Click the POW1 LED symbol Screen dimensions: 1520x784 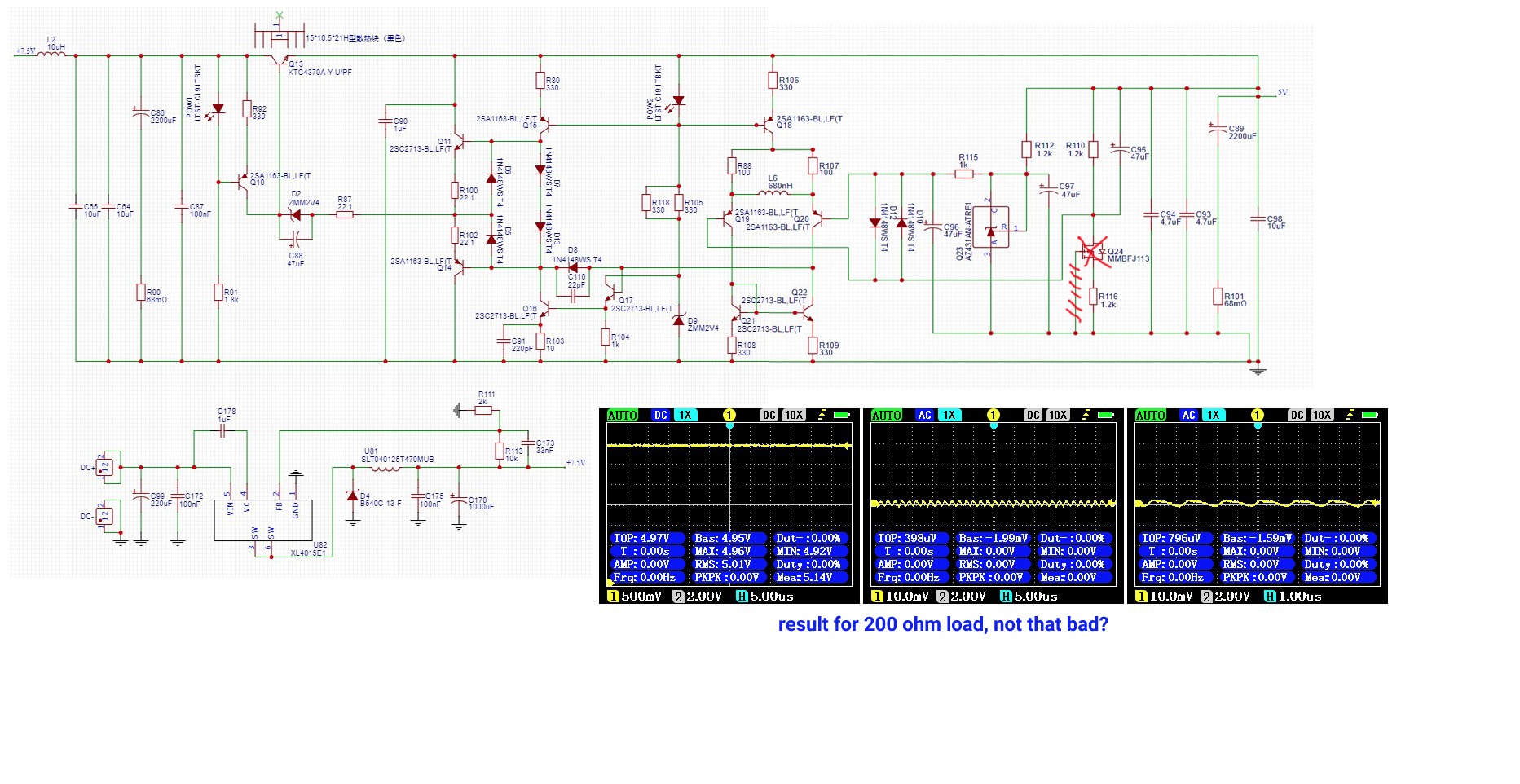pyautogui.click(x=218, y=109)
